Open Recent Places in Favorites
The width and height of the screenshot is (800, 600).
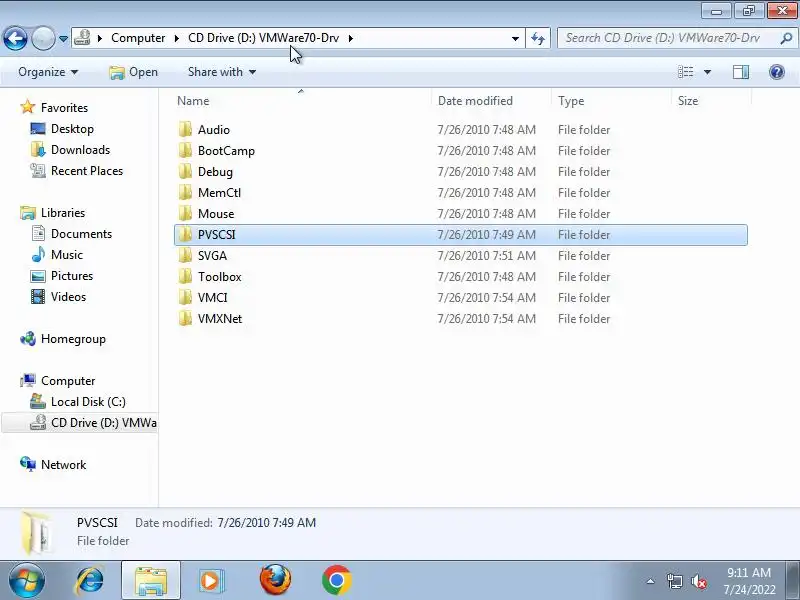[77, 170]
